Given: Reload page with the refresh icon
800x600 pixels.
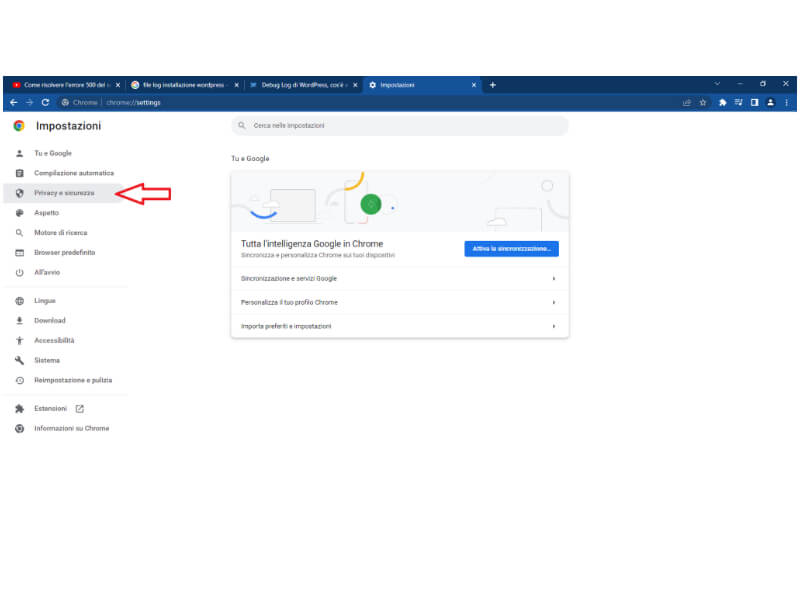Looking at the screenshot, I should [x=45, y=103].
